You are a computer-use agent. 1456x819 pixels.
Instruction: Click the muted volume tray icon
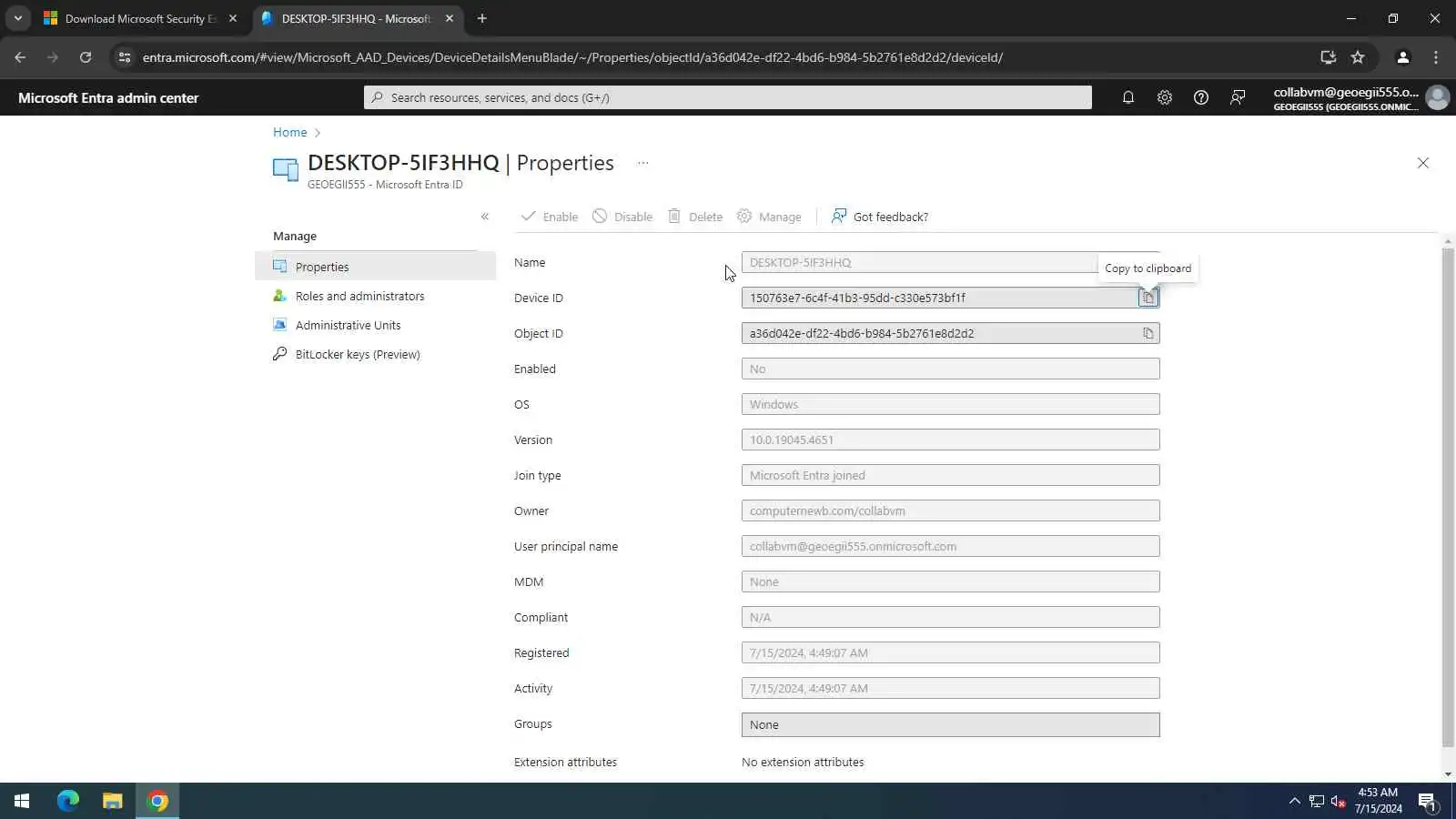pyautogui.click(x=1339, y=801)
